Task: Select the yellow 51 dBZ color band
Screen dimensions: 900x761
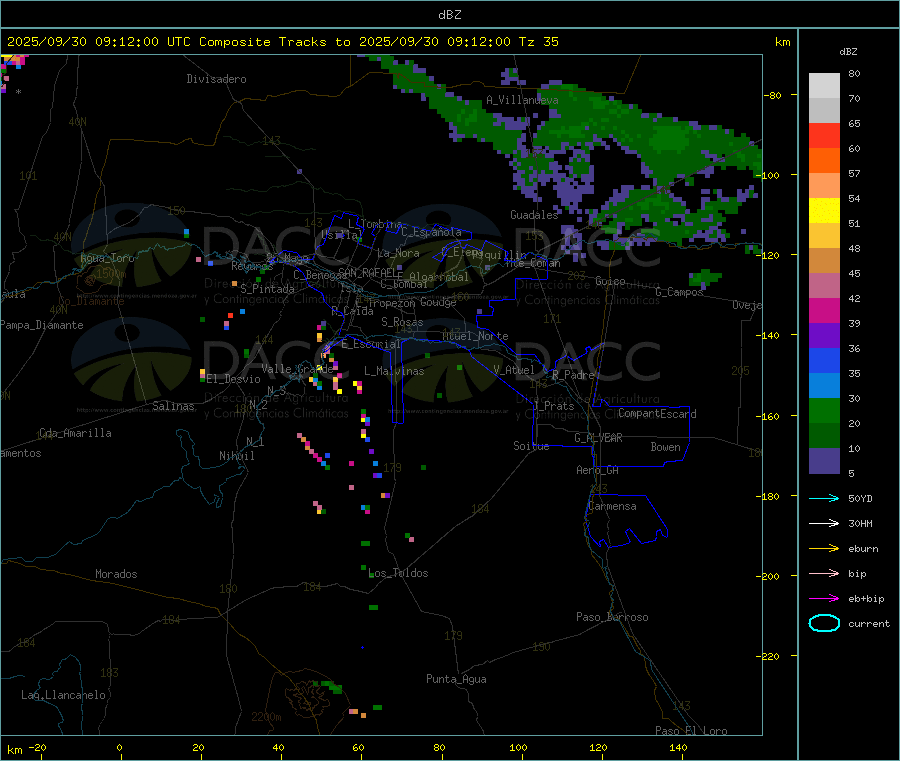Action: point(824,211)
